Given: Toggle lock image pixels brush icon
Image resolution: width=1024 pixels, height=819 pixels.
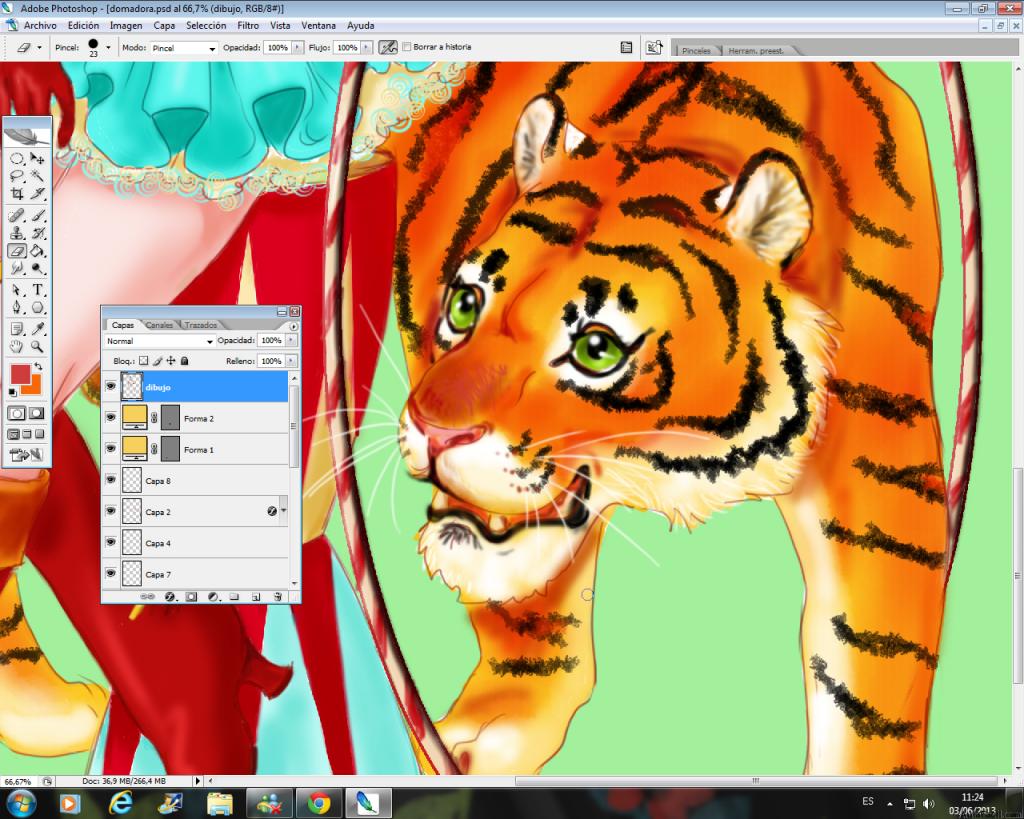Looking at the screenshot, I should click(157, 361).
